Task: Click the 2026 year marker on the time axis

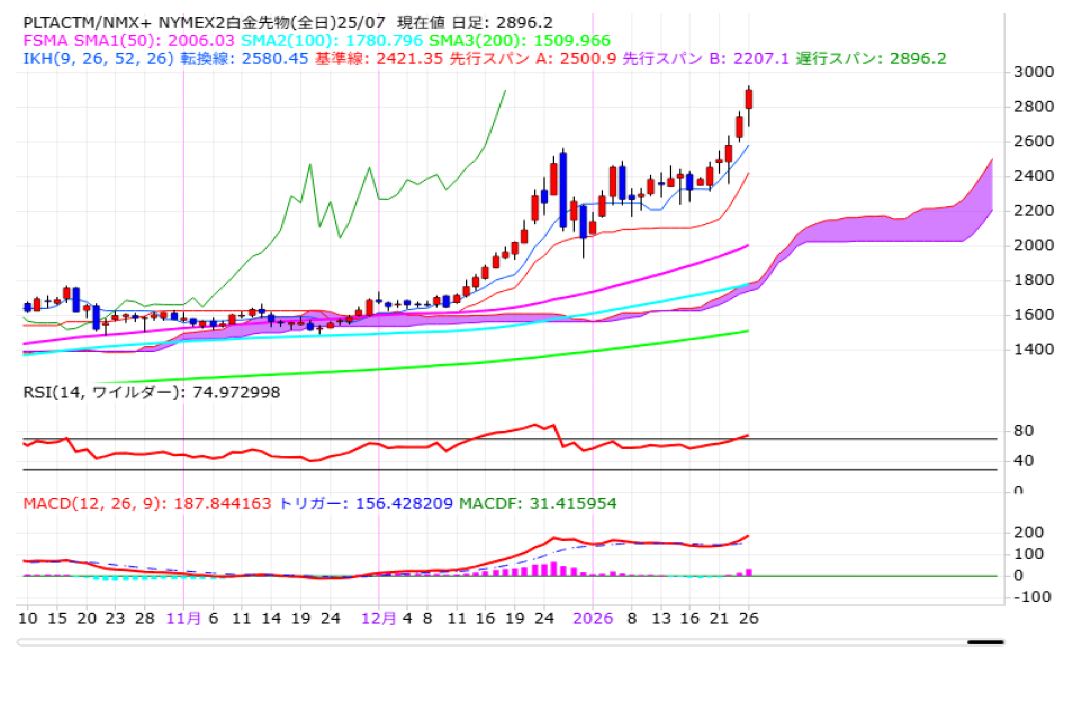Action: tap(592, 618)
